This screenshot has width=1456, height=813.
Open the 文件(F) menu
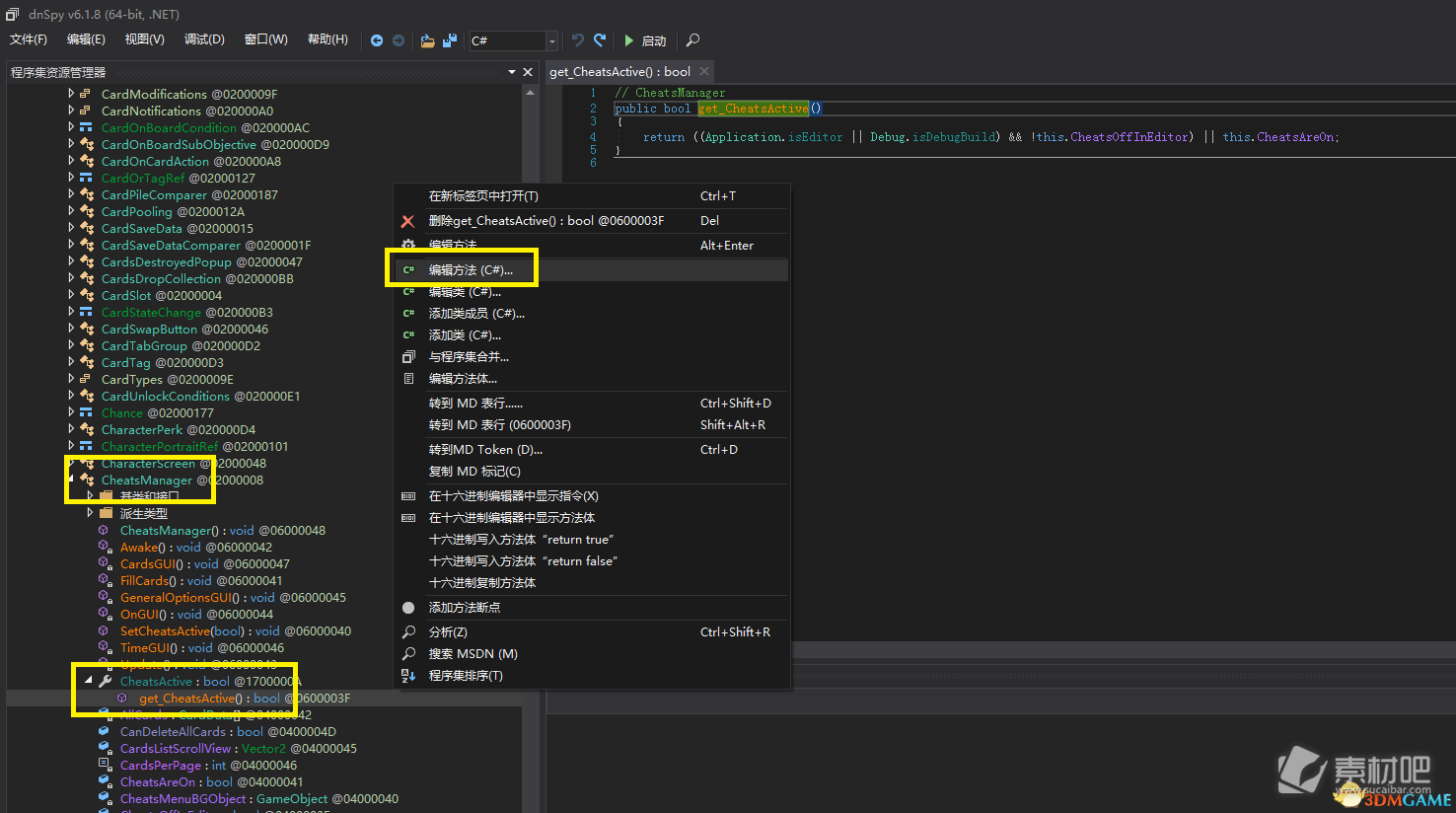(29, 39)
